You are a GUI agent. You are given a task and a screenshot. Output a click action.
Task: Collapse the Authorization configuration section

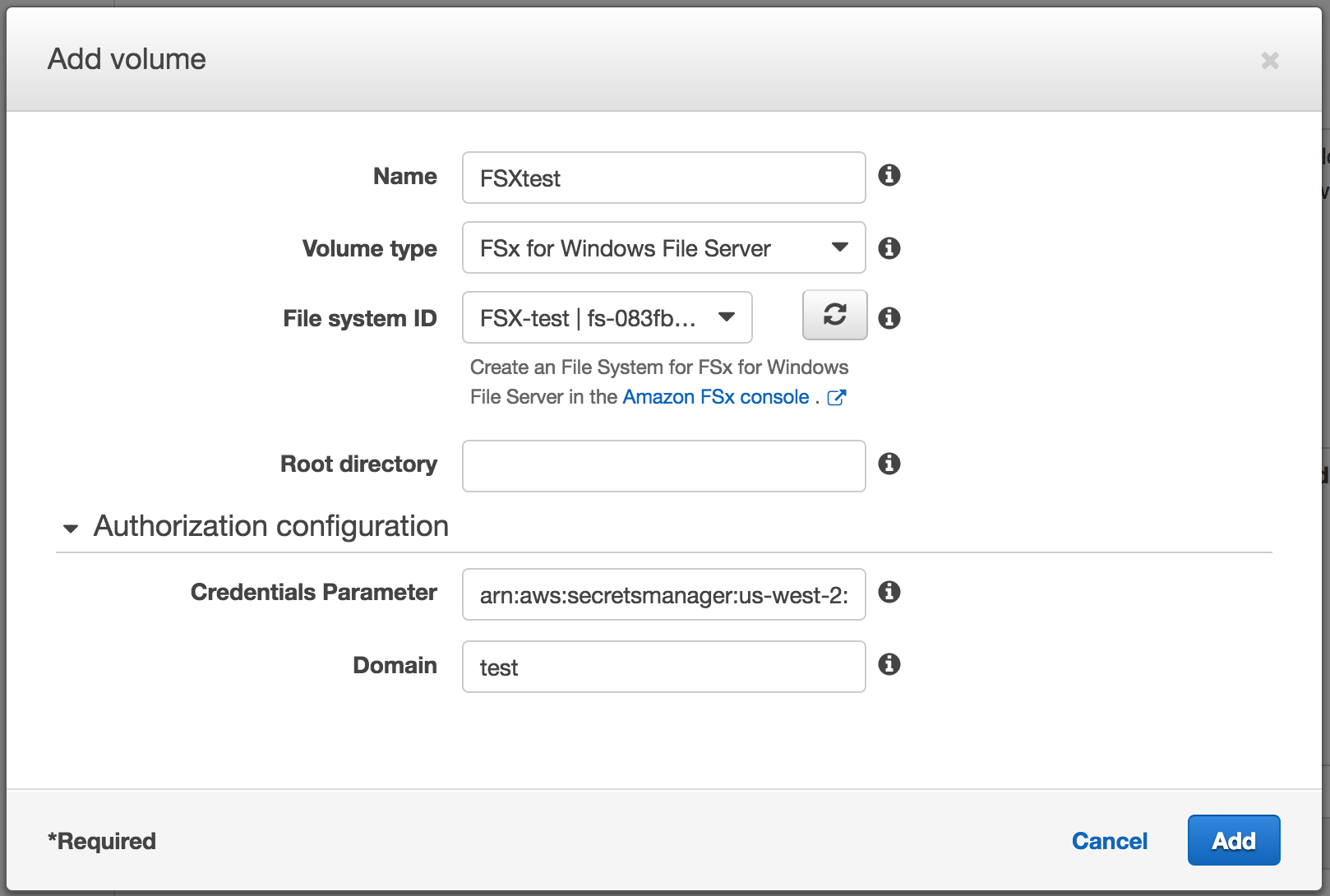pyautogui.click(x=71, y=529)
